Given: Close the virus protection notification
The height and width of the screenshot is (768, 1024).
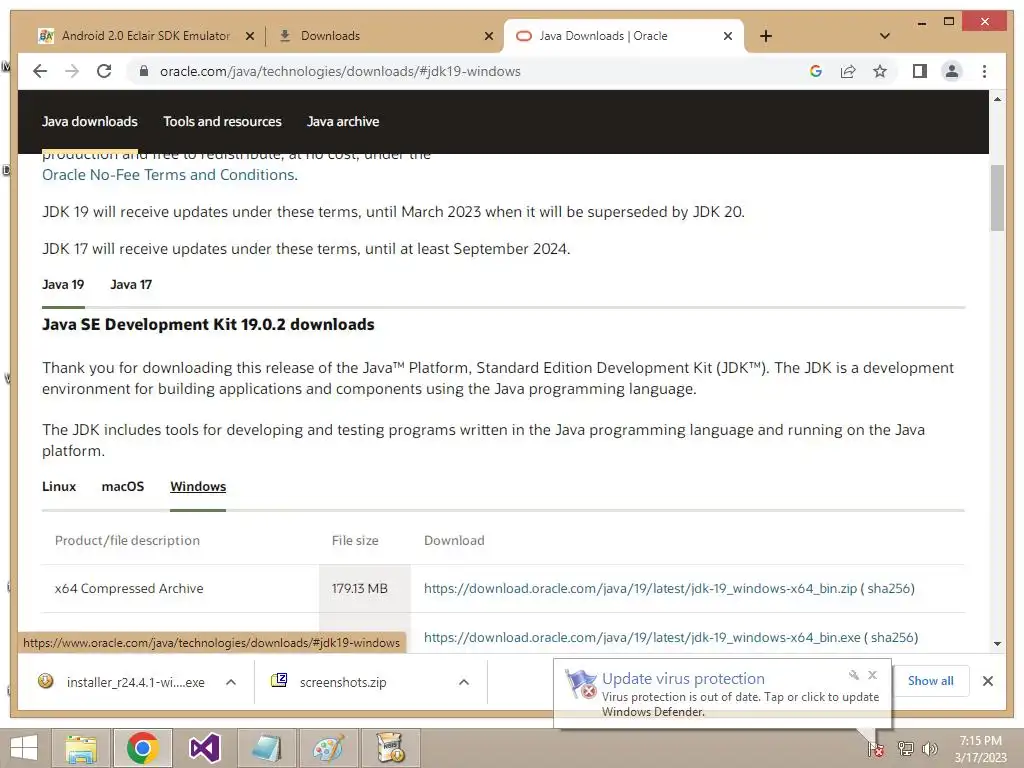Looking at the screenshot, I should click(872, 675).
